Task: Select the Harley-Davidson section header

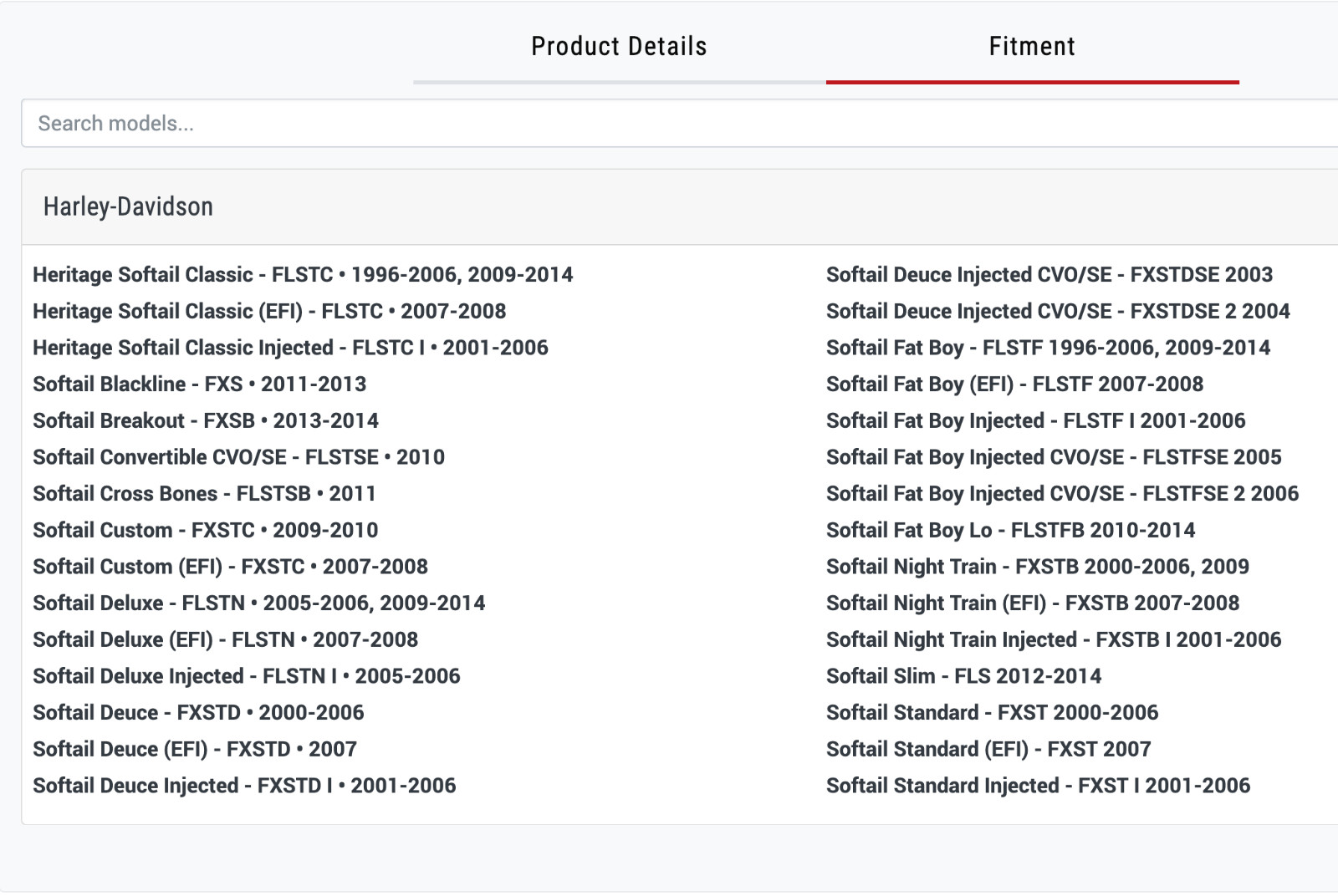Action: coord(679,207)
